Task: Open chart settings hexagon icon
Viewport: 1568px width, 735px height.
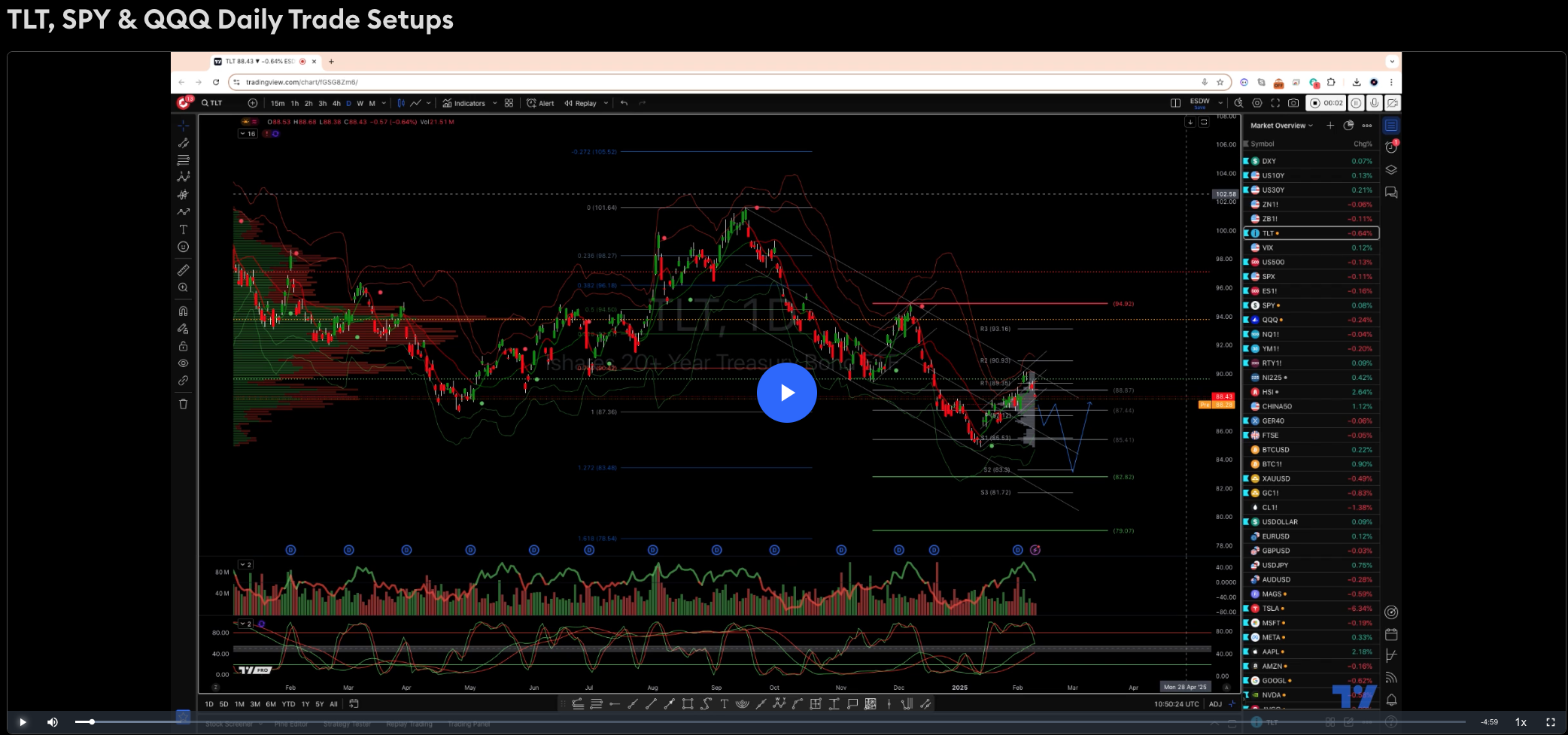Action: click(x=1257, y=103)
